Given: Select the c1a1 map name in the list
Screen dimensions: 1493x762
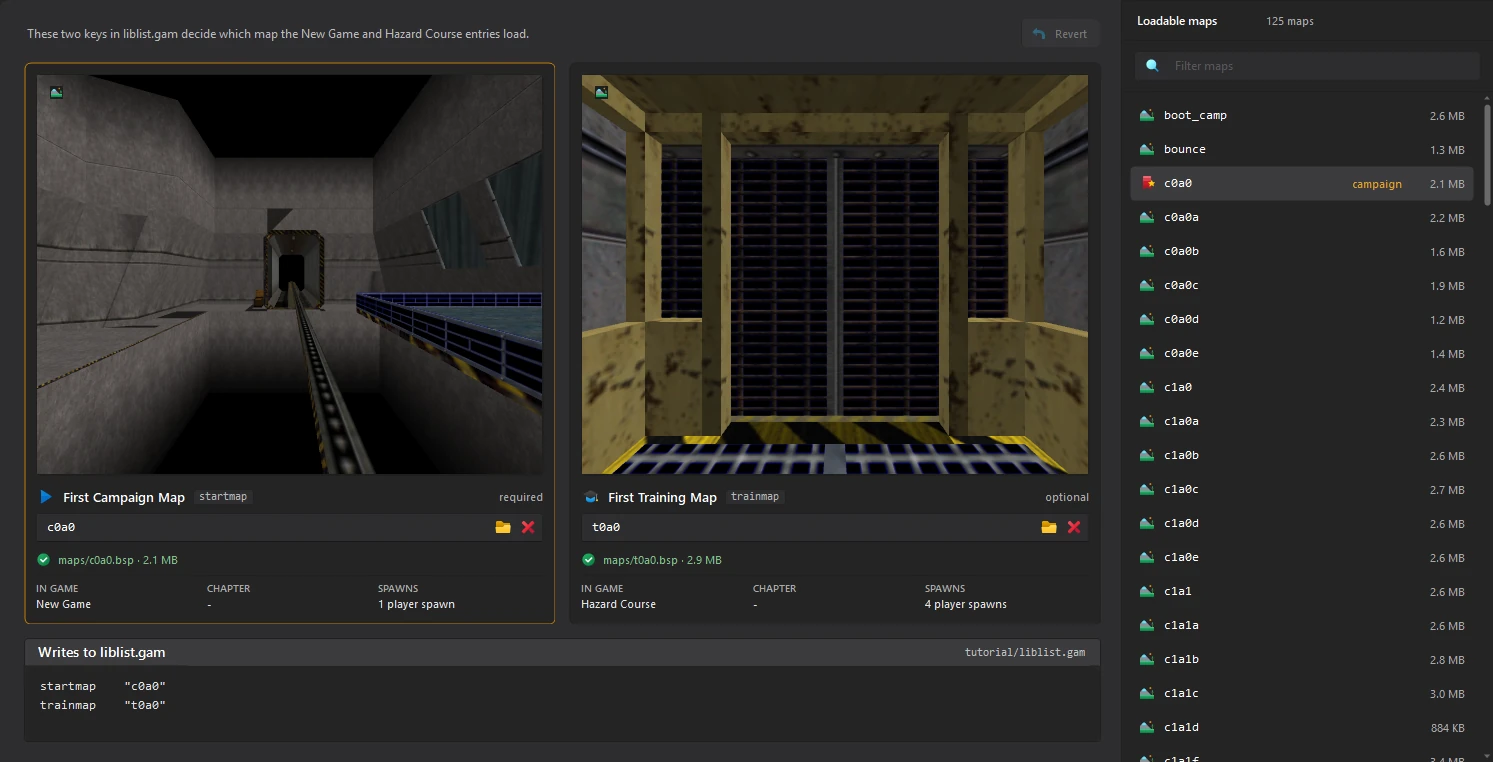Looking at the screenshot, I should click(1178, 592).
